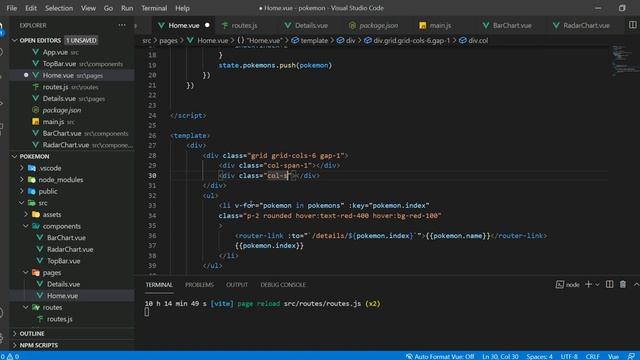
Task: Switch to package.json tab
Action: [378, 25]
